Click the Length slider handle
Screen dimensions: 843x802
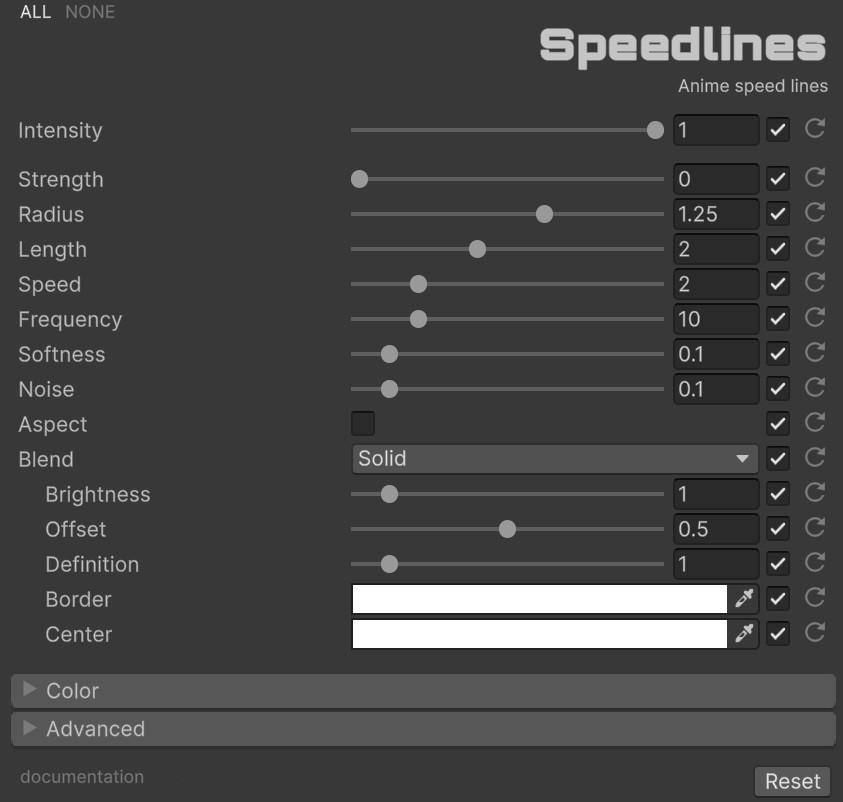(477, 249)
